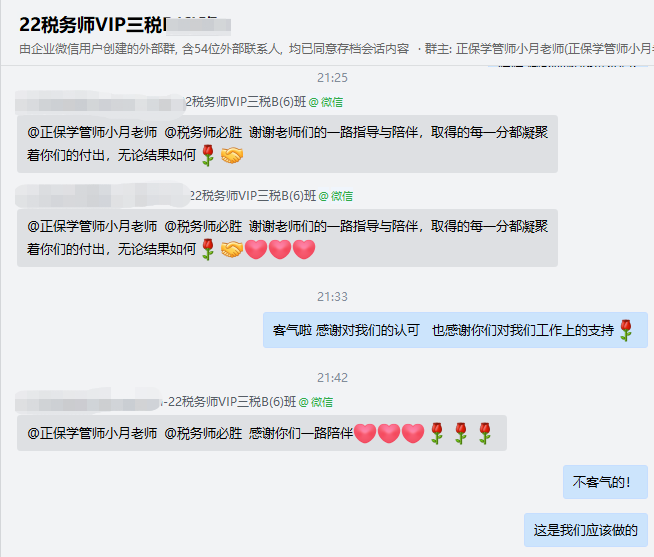Click the 21:25 timestamp label
The width and height of the screenshot is (654, 557).
point(332,78)
